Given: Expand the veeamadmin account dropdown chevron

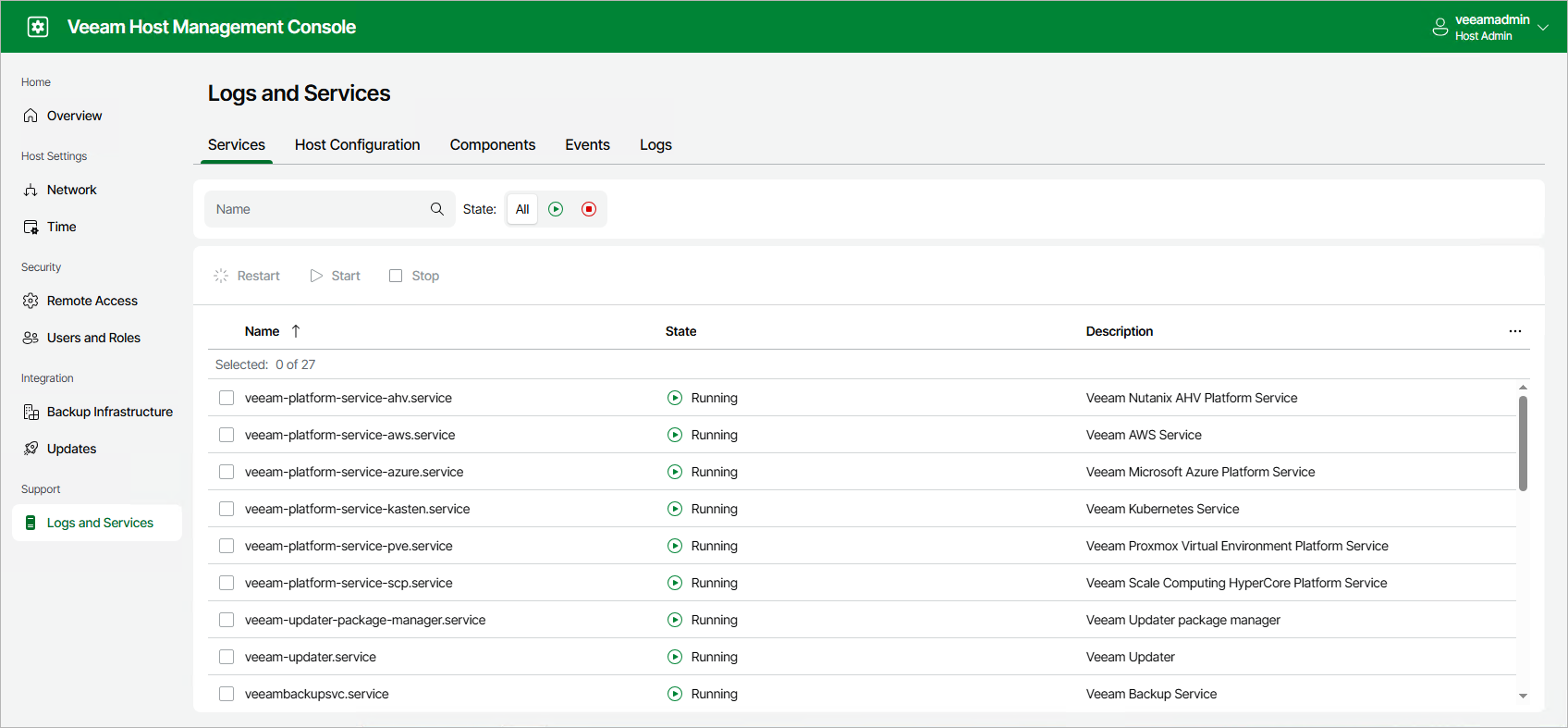Looking at the screenshot, I should pos(1543,28).
